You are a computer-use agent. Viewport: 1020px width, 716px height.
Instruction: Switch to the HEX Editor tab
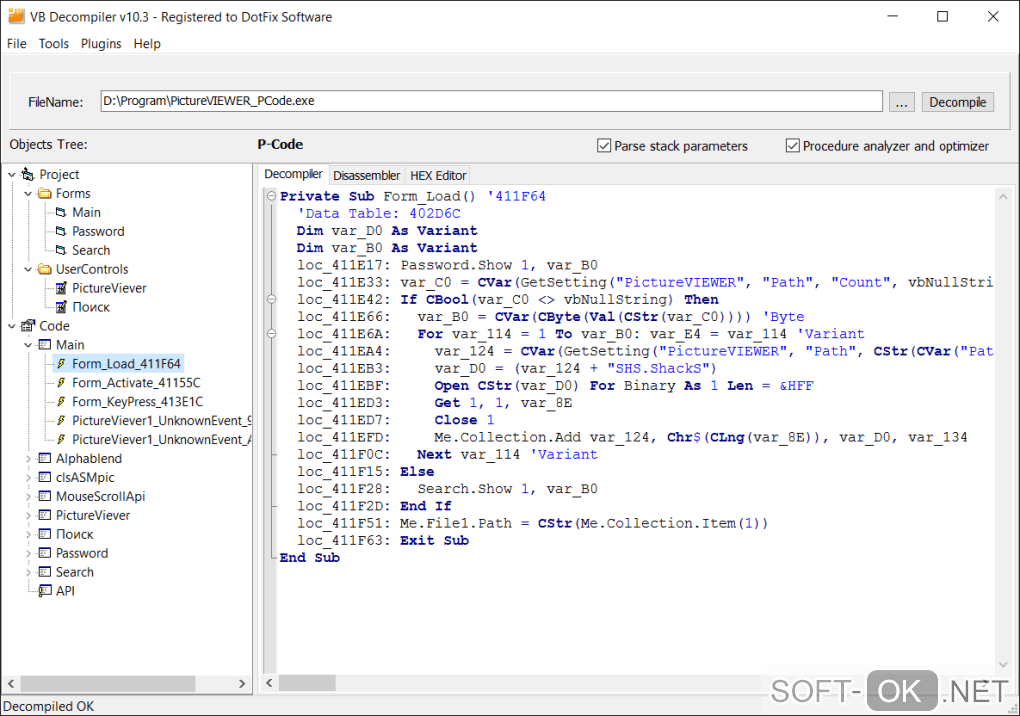point(438,175)
